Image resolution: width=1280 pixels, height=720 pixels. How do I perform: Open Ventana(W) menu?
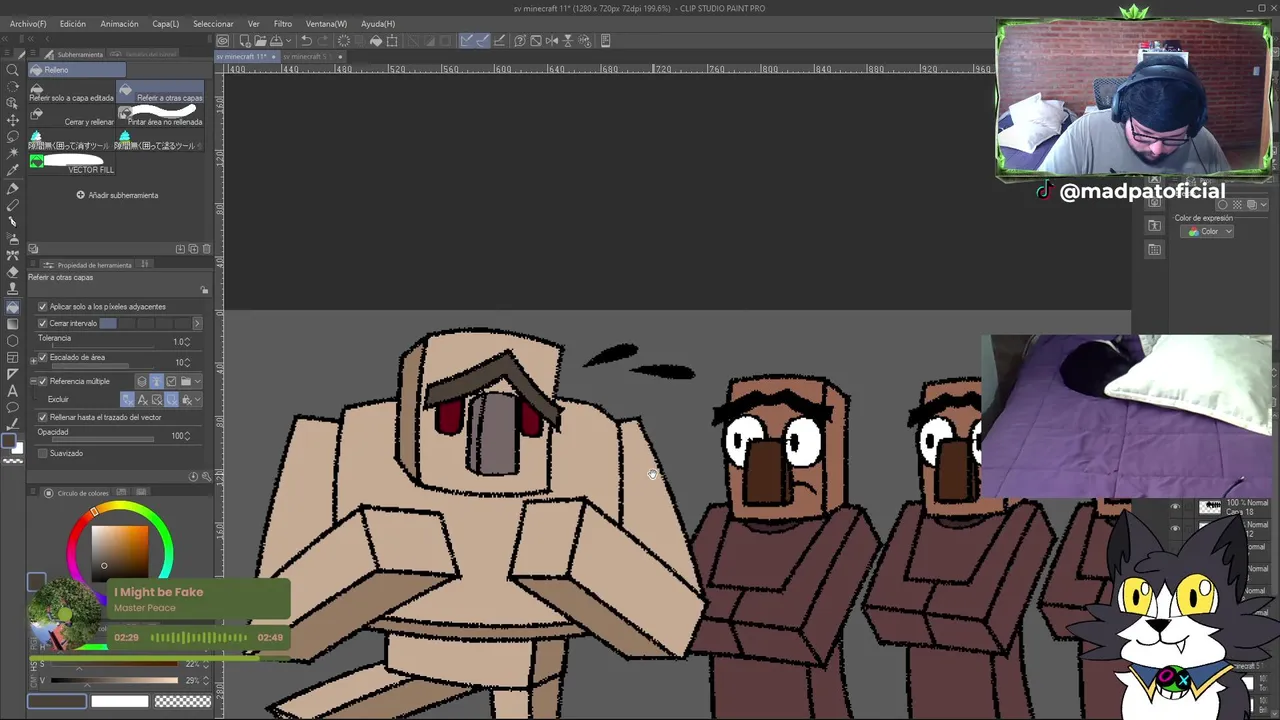pos(326,23)
